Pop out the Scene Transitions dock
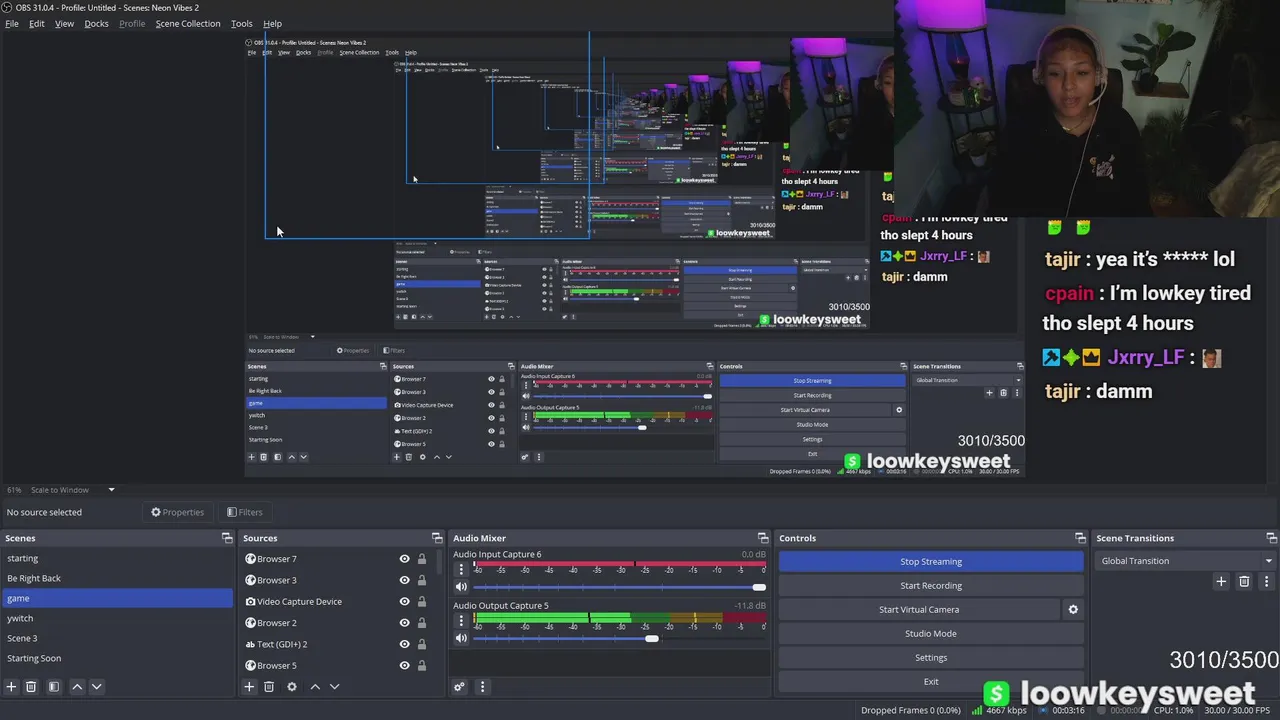The image size is (1280, 720). point(1269,538)
